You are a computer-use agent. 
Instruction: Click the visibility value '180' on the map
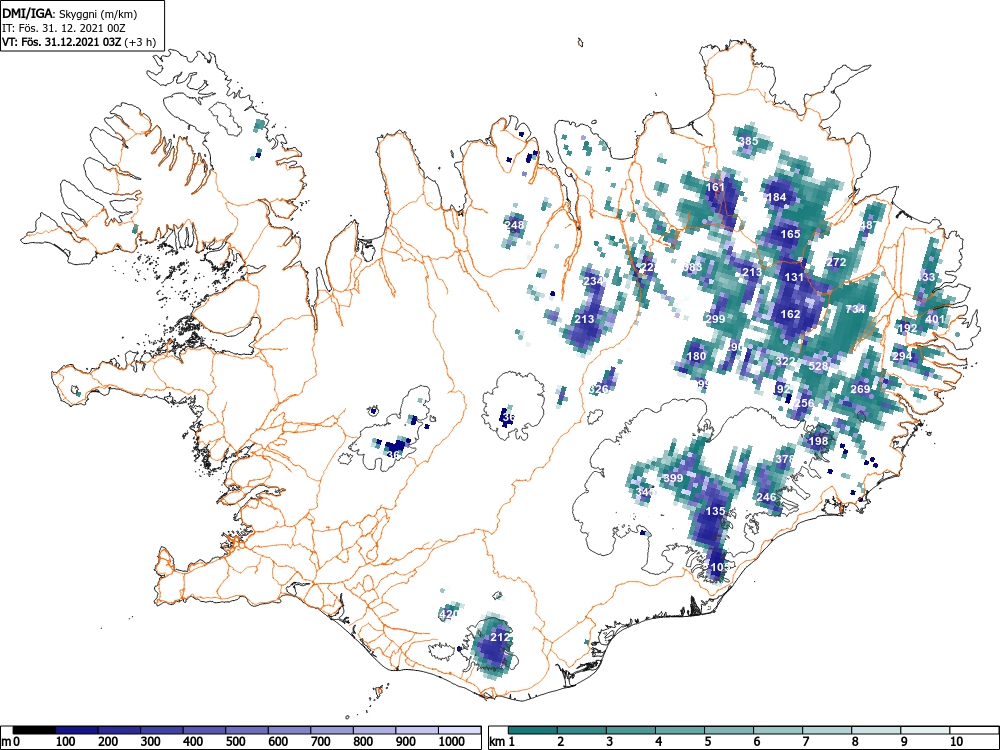point(696,356)
